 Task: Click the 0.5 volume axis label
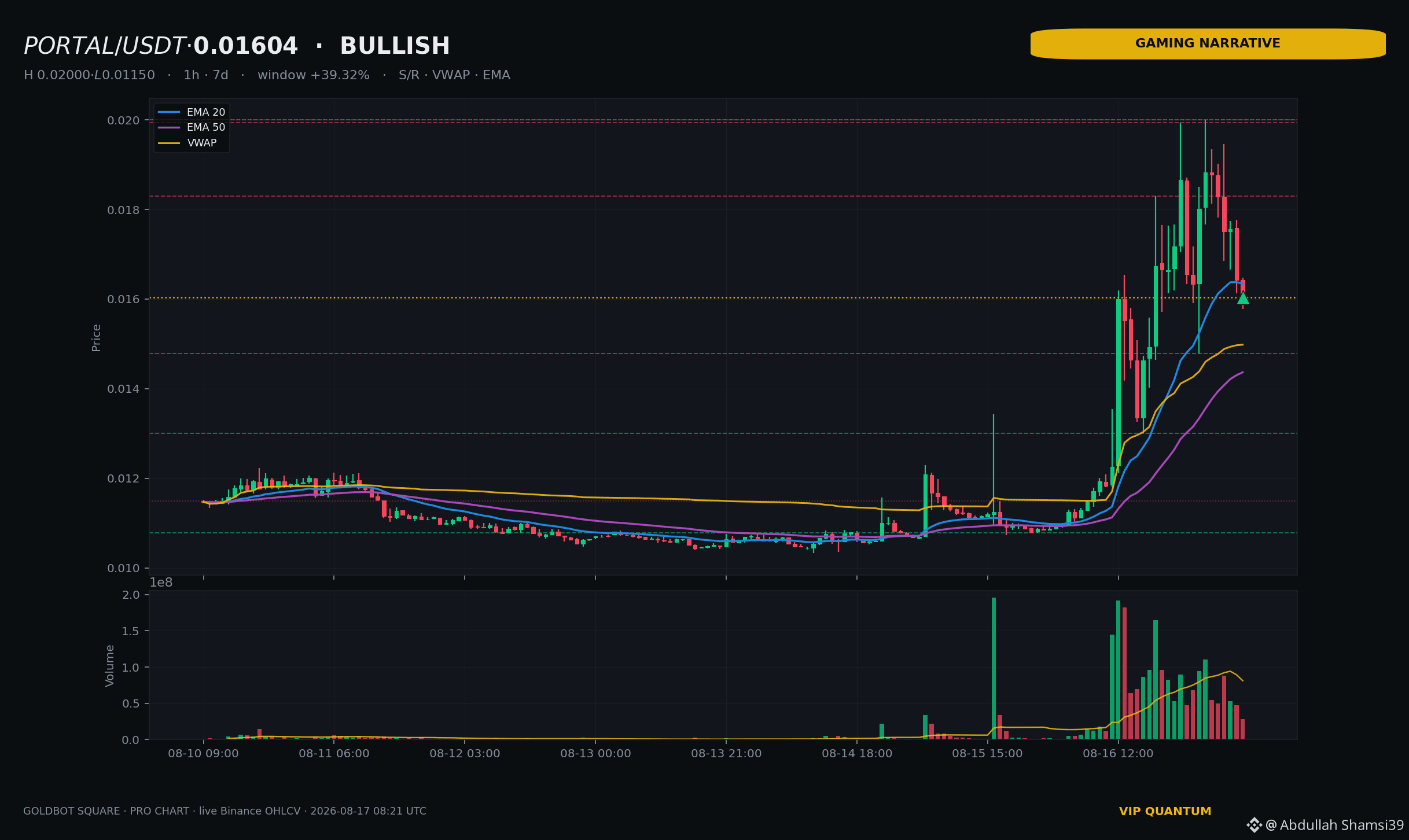pyautogui.click(x=131, y=703)
